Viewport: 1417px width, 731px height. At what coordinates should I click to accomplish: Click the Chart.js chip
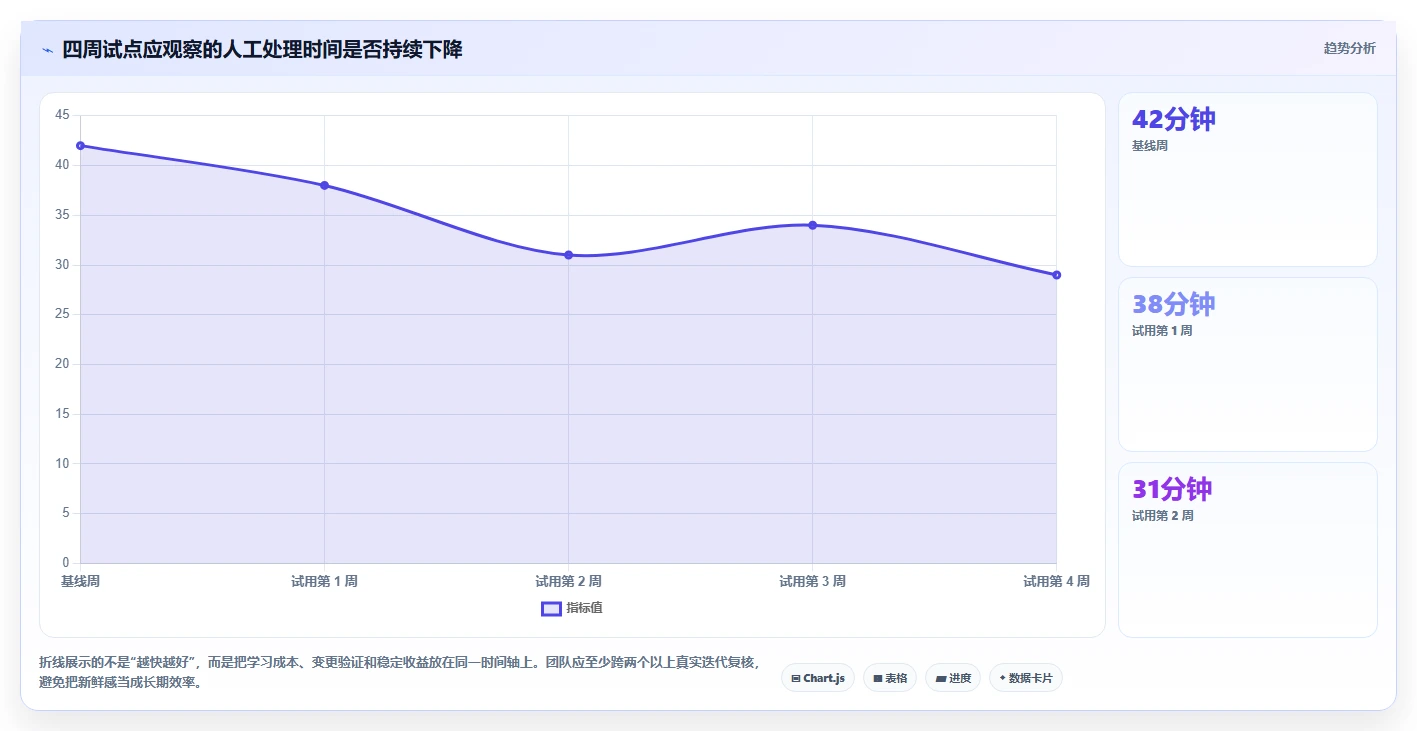tap(818, 678)
